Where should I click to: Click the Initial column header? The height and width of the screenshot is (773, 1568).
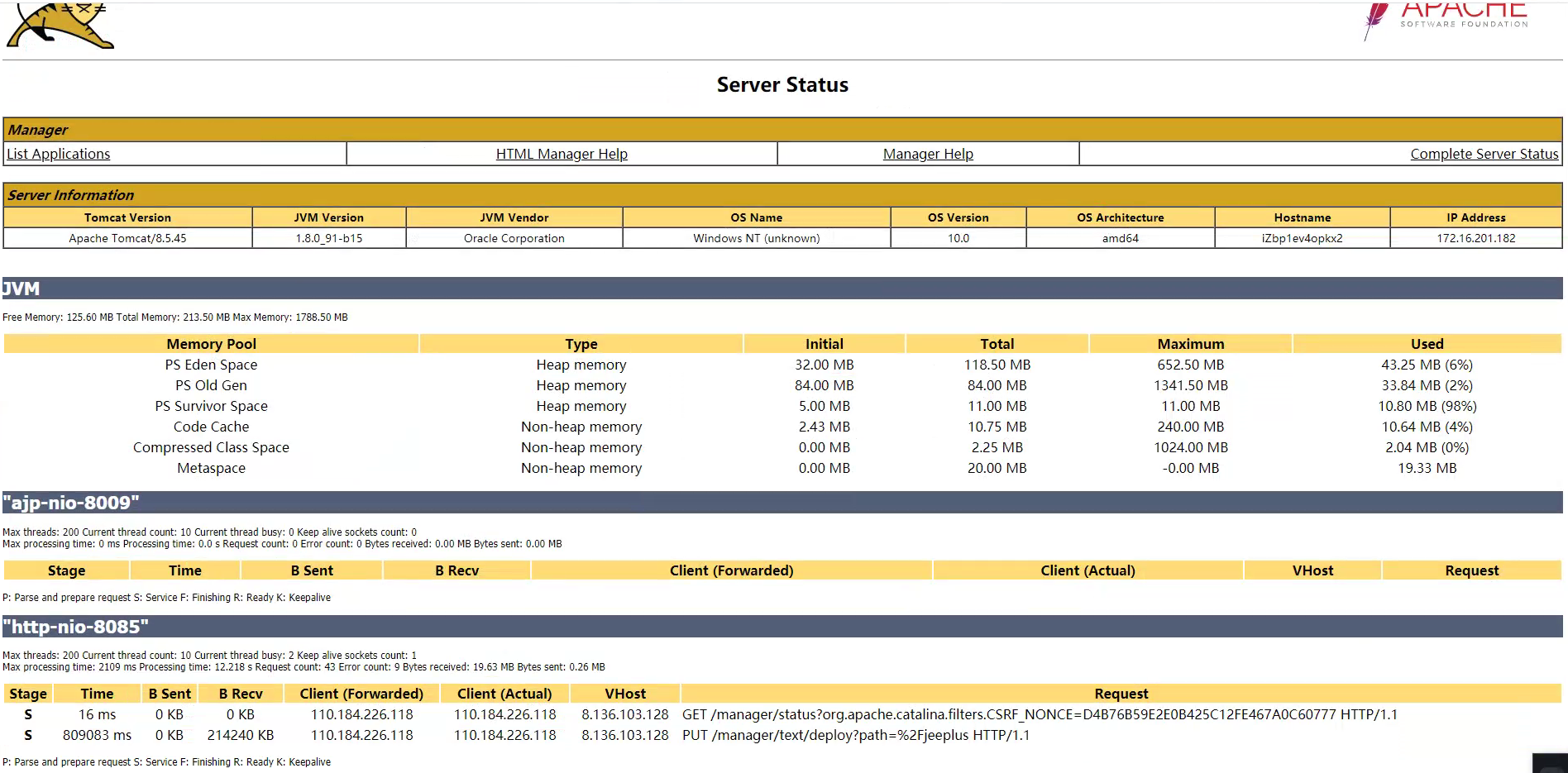(x=825, y=344)
